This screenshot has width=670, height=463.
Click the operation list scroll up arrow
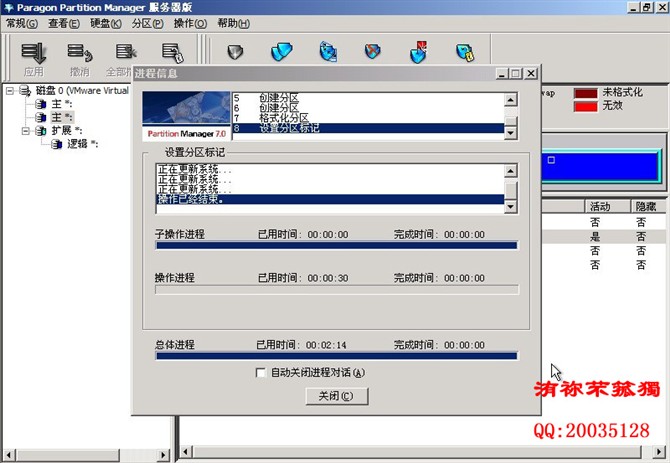click(511, 99)
